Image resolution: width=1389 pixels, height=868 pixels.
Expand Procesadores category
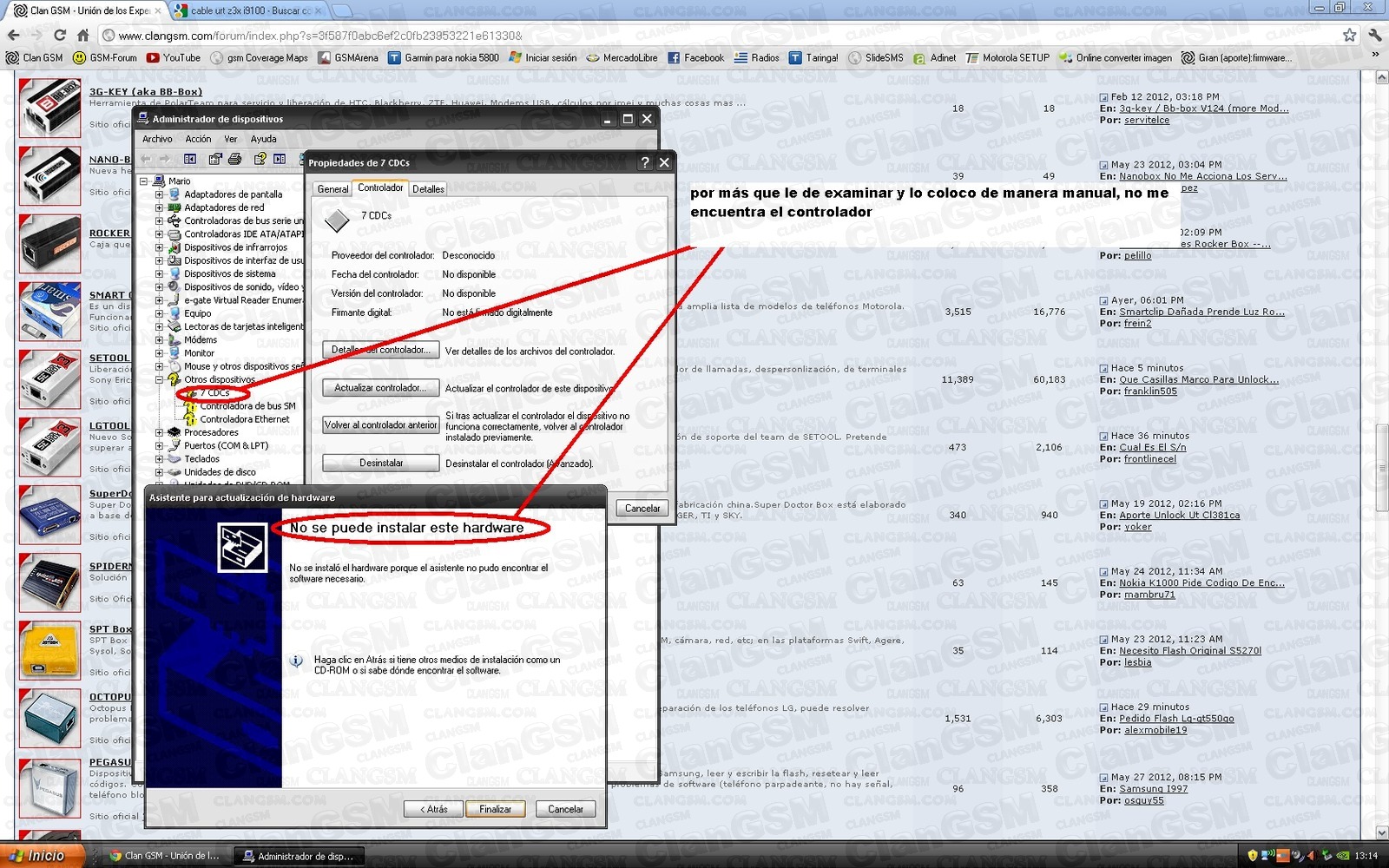[159, 432]
